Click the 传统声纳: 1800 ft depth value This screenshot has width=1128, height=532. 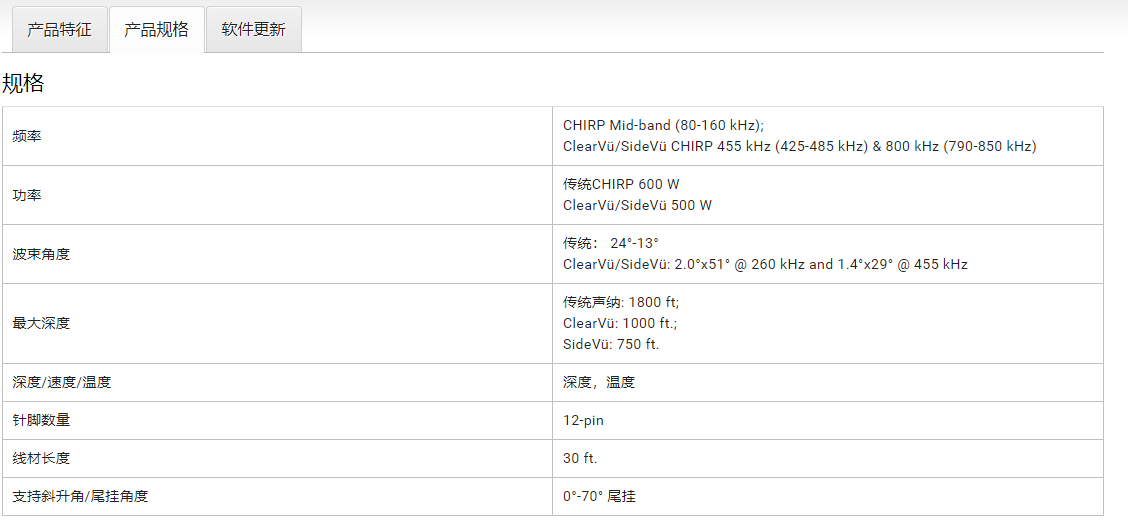[x=621, y=302]
